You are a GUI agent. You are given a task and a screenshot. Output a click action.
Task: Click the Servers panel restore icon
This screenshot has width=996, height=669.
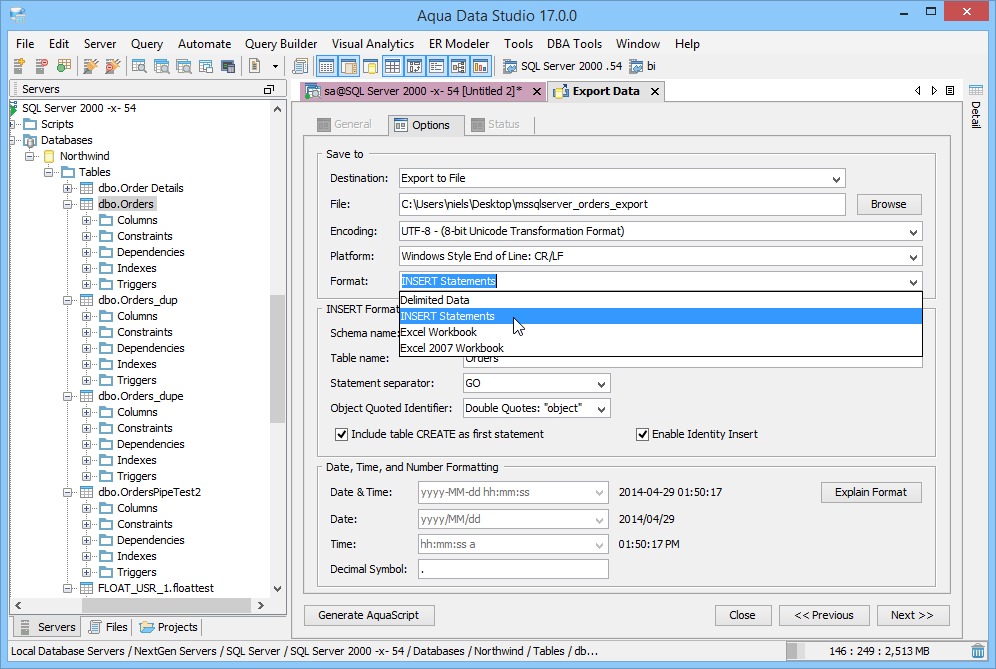point(269,90)
